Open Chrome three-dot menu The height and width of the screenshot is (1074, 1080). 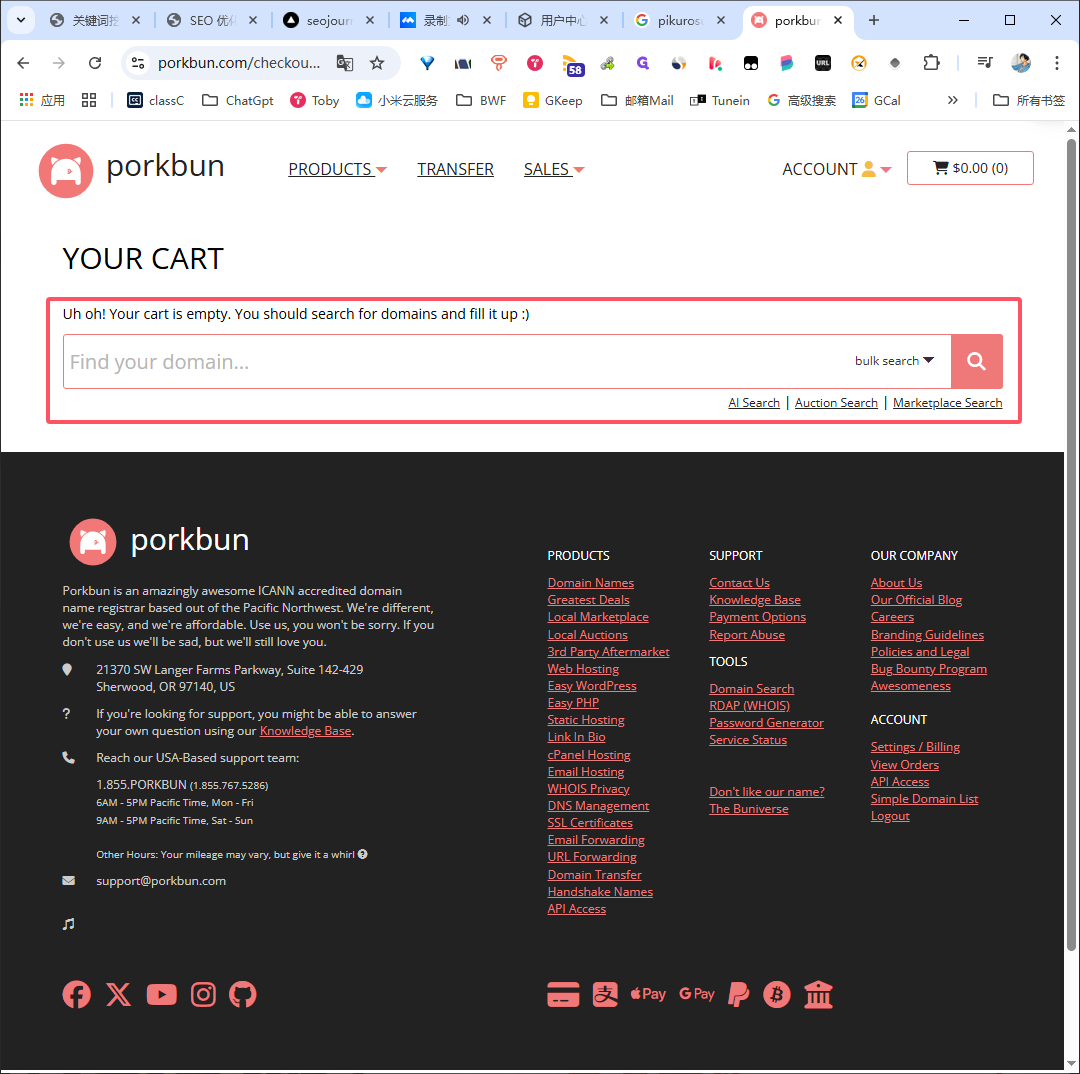pyautogui.click(x=1057, y=63)
